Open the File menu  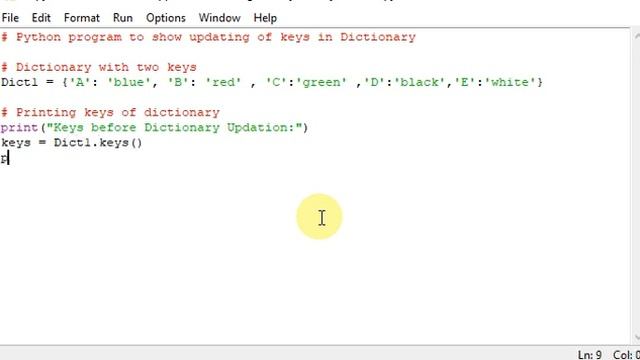point(10,18)
